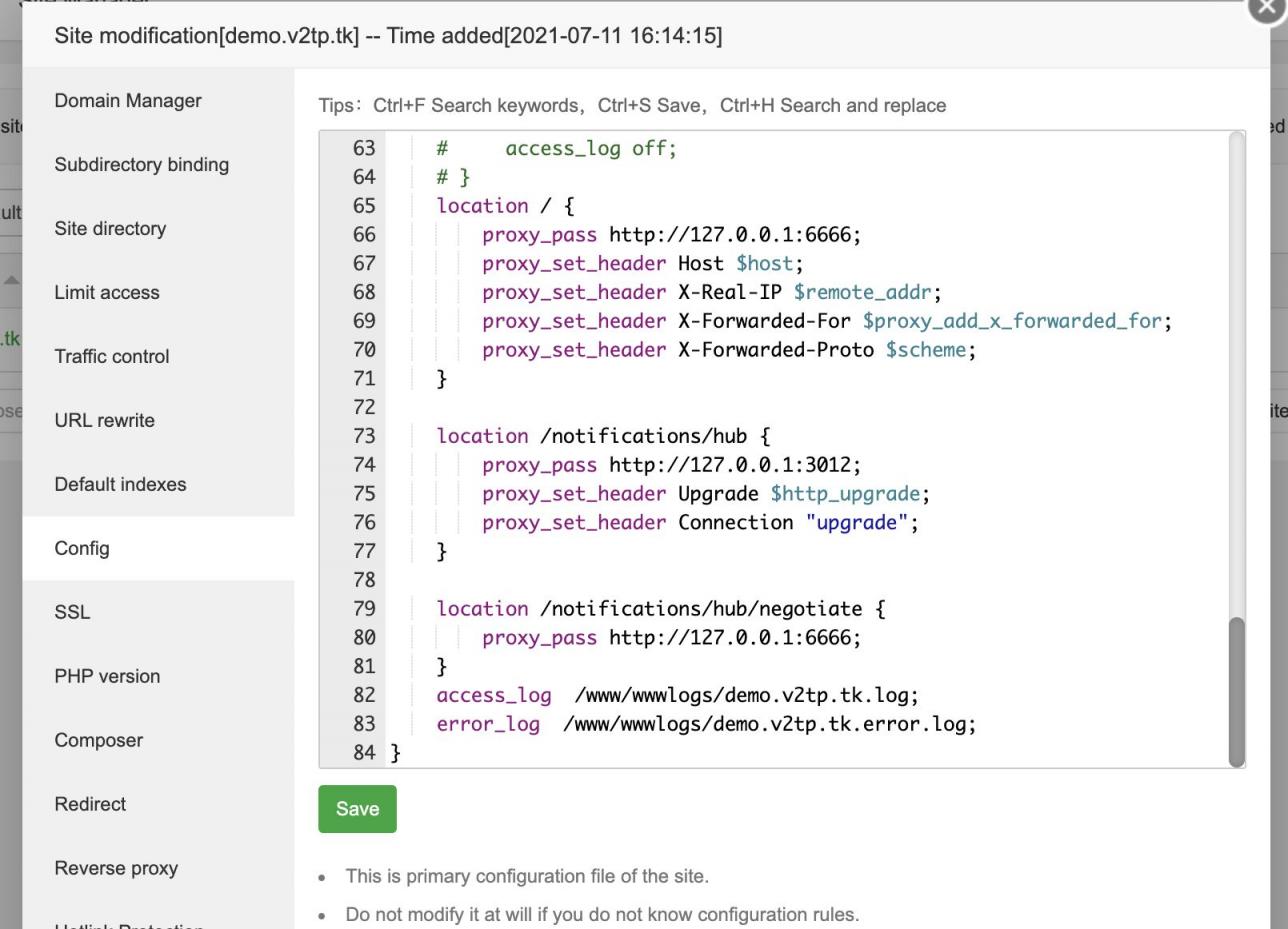
Task: Go to Traffic control settings
Action: tap(112, 357)
